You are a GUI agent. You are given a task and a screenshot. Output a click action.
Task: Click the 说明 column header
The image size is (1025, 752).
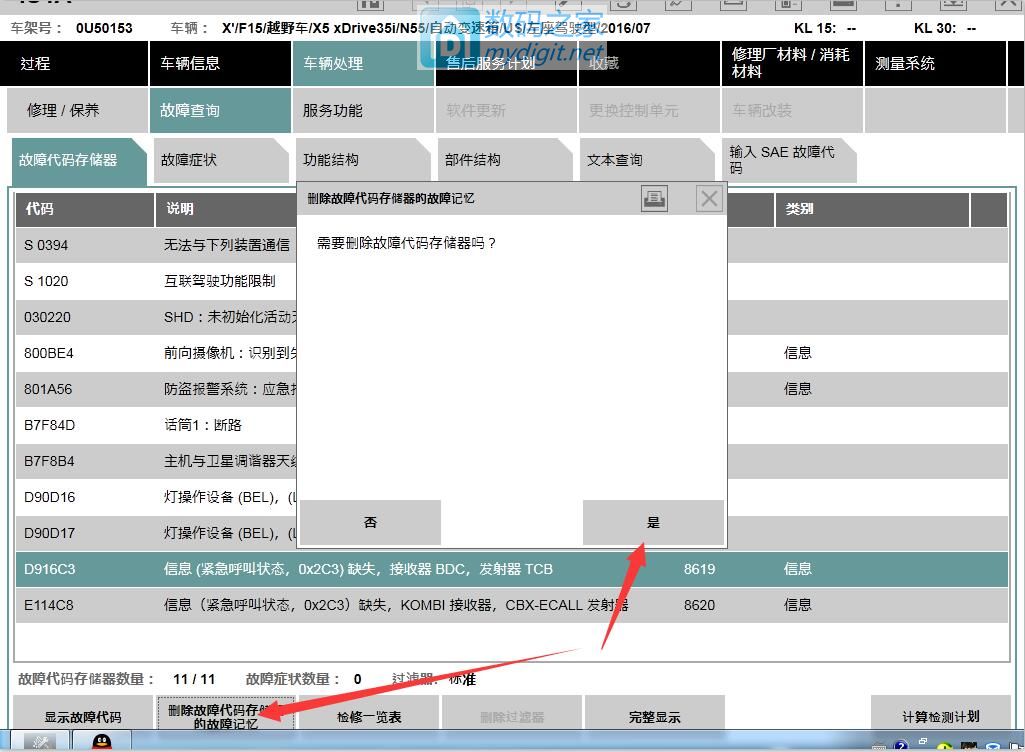click(226, 209)
